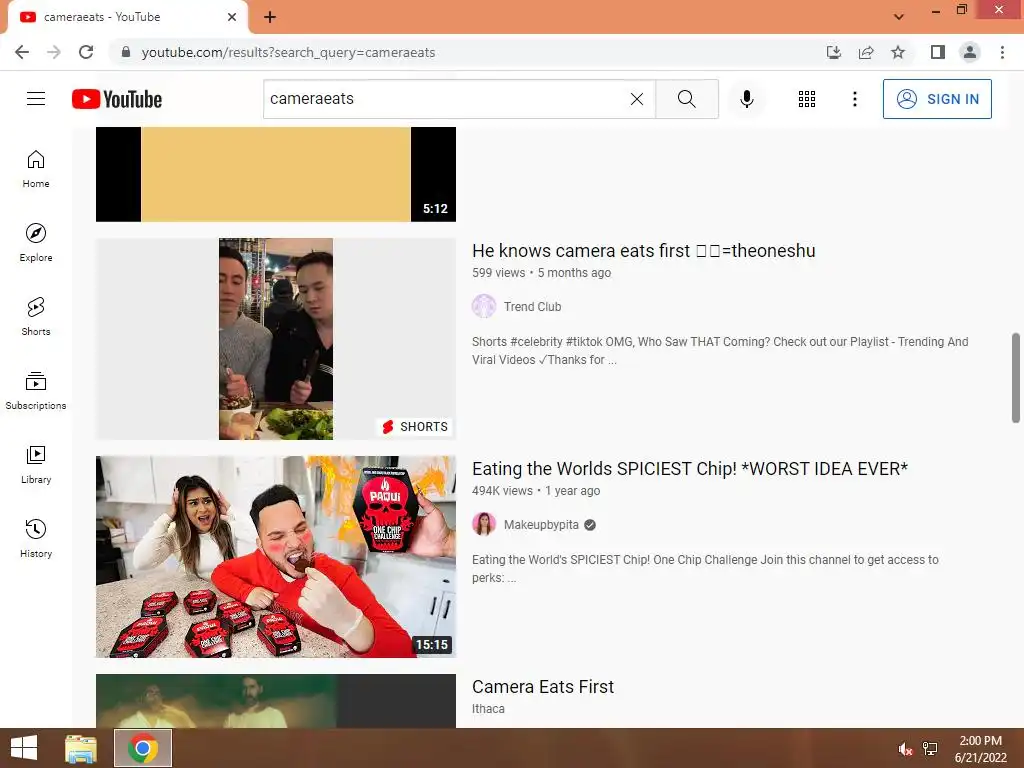Open Subscriptions in the sidebar
The image size is (1024, 768).
click(36, 391)
